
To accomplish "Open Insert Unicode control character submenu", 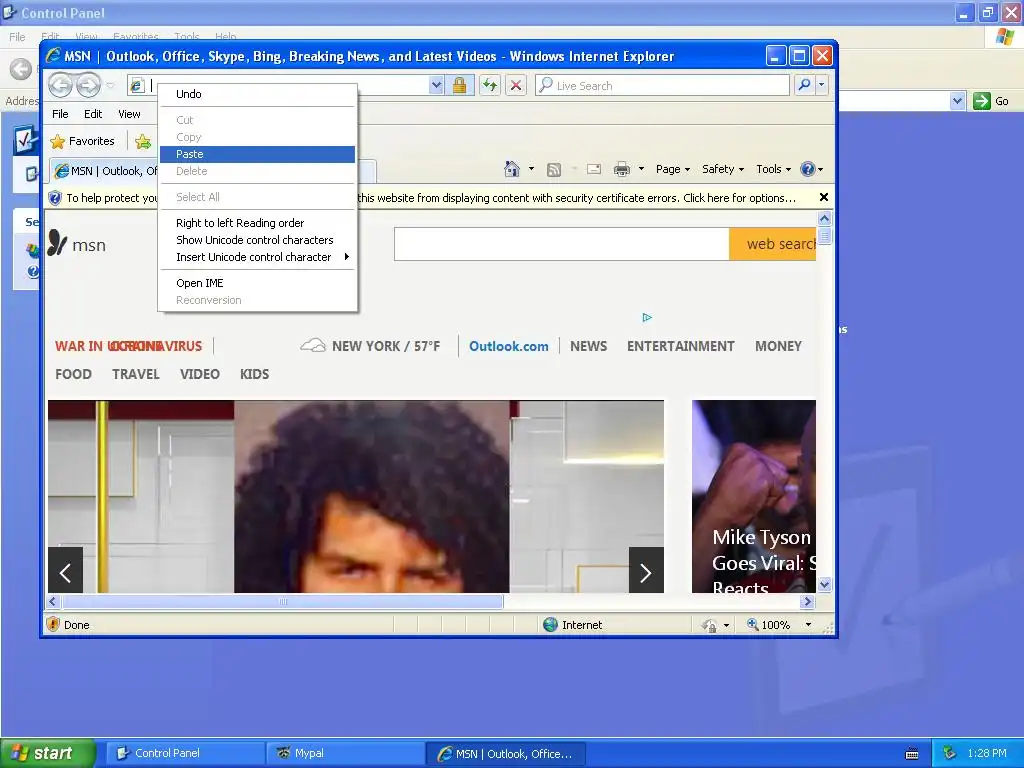I will [257, 257].
